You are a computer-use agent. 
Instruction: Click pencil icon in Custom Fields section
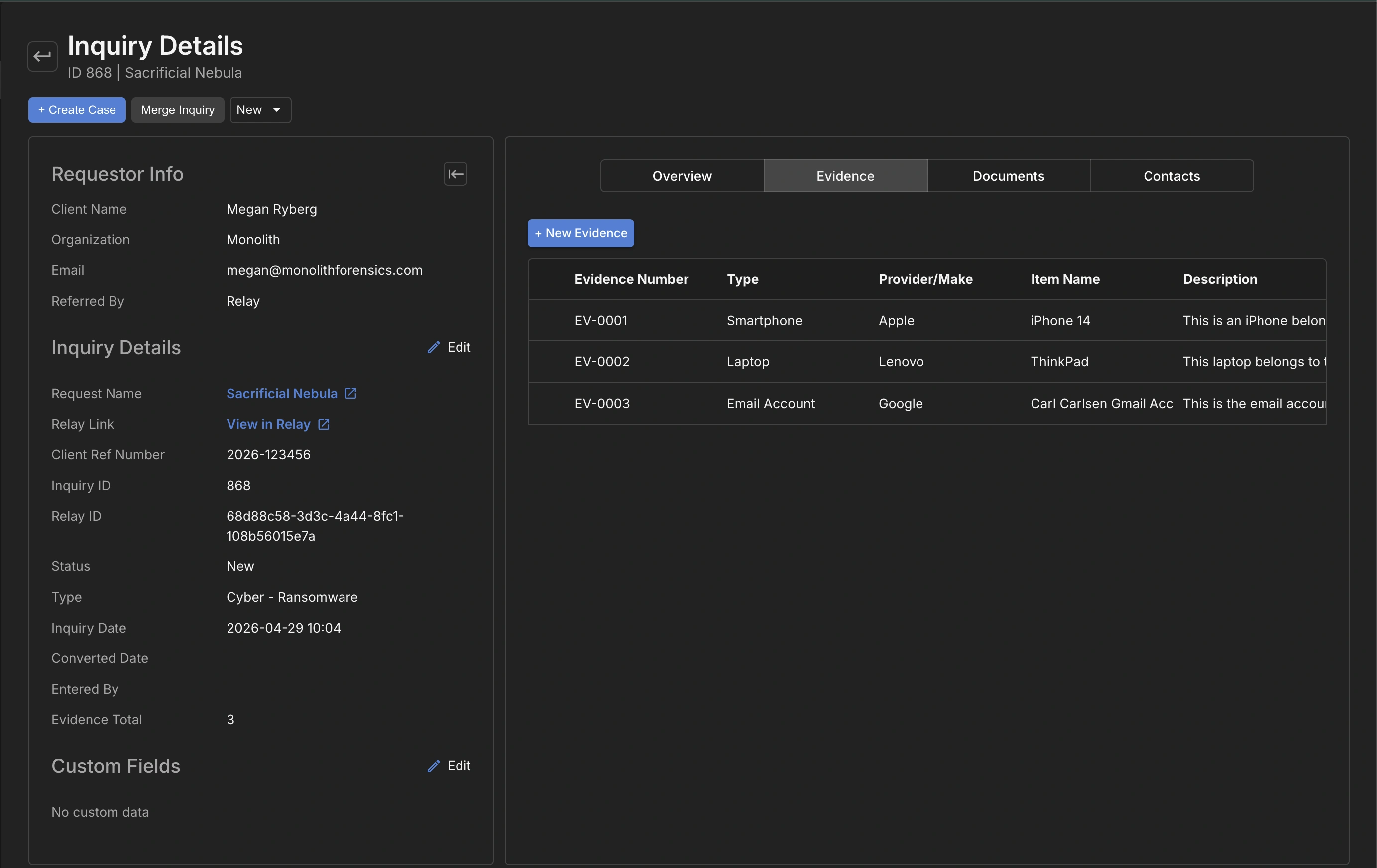[x=434, y=765]
